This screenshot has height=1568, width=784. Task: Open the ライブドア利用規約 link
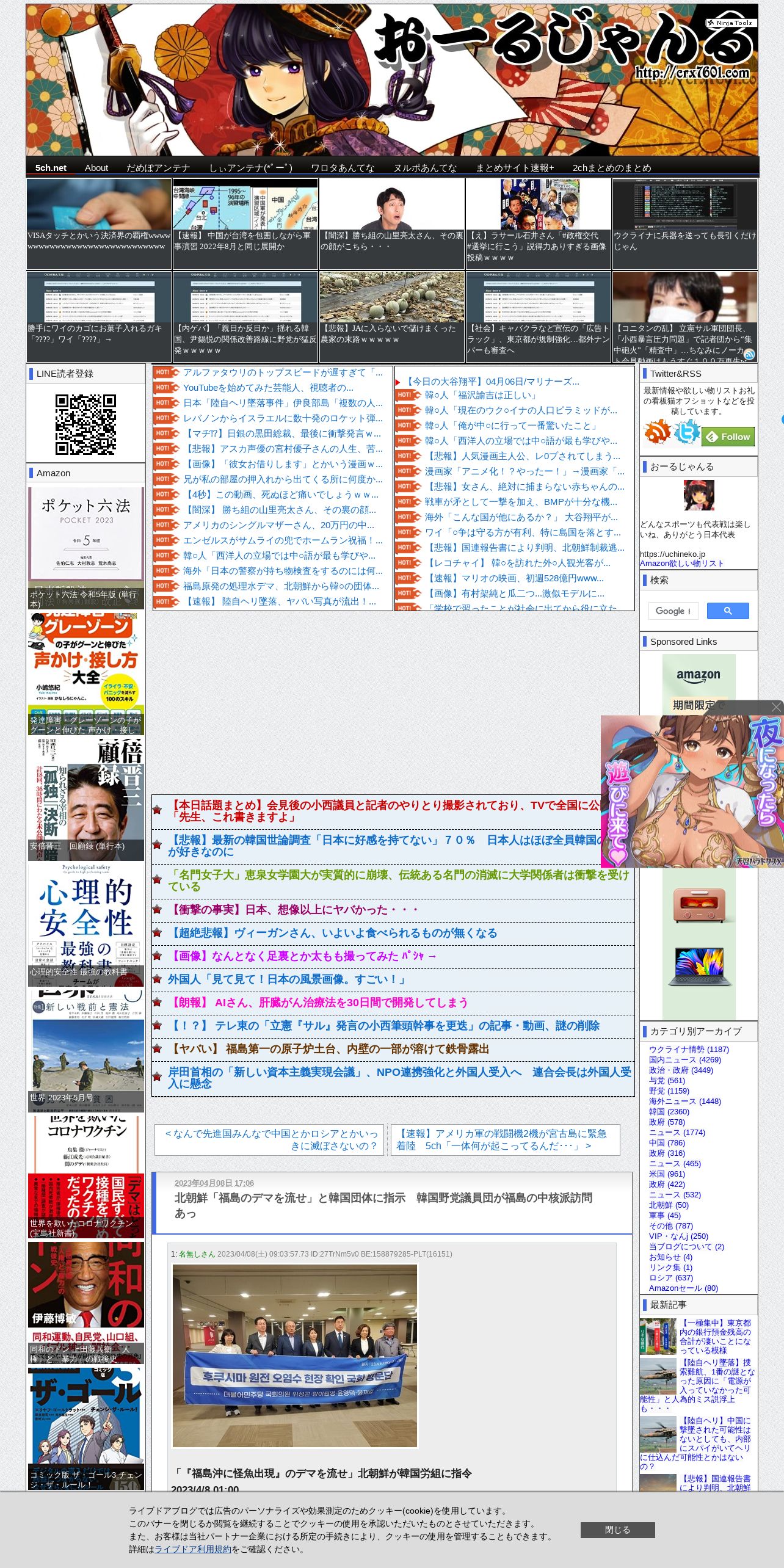[193, 1549]
